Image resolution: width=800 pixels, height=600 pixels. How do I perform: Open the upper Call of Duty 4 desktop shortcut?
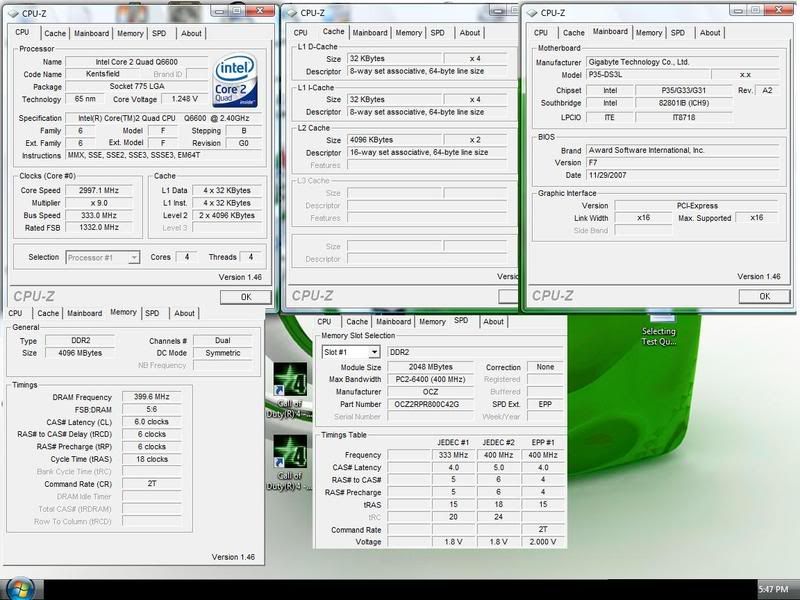pos(290,390)
